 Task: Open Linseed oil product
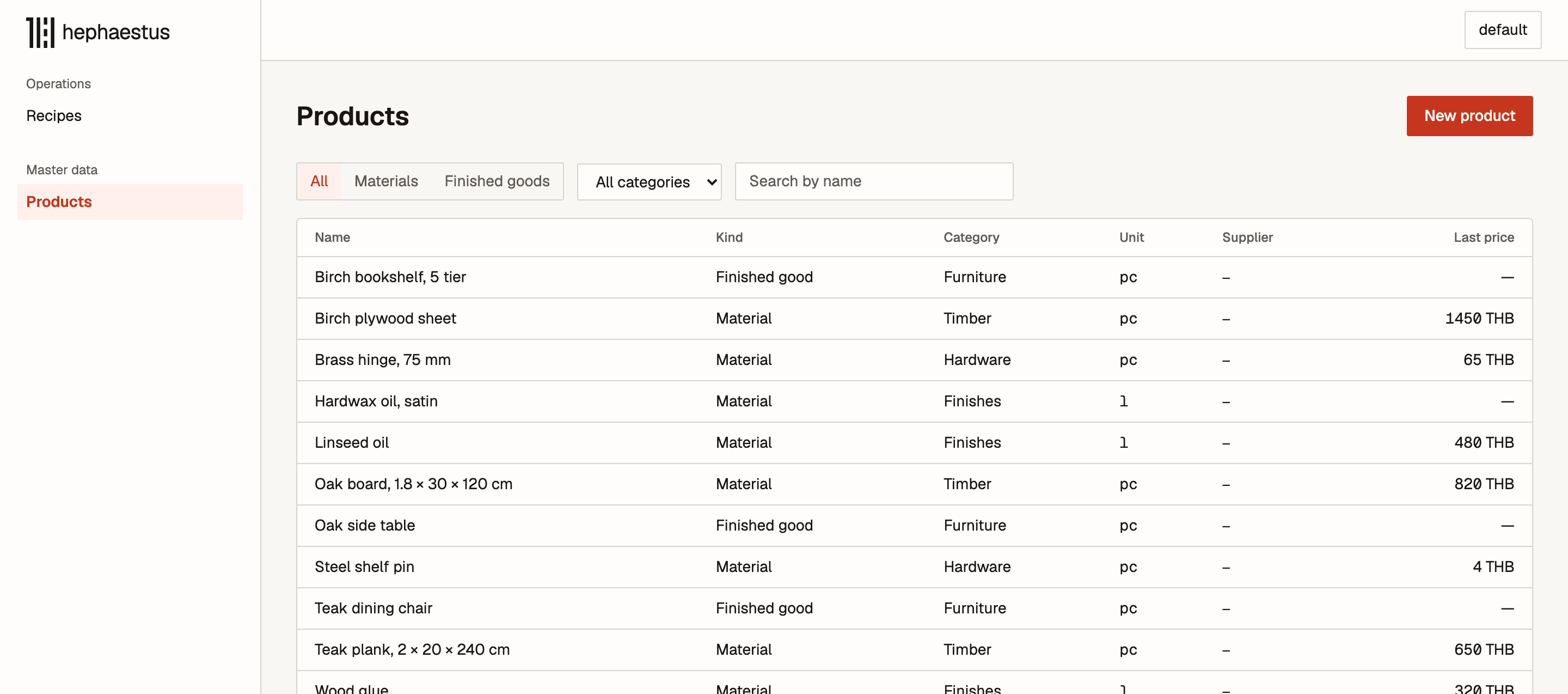click(x=351, y=442)
